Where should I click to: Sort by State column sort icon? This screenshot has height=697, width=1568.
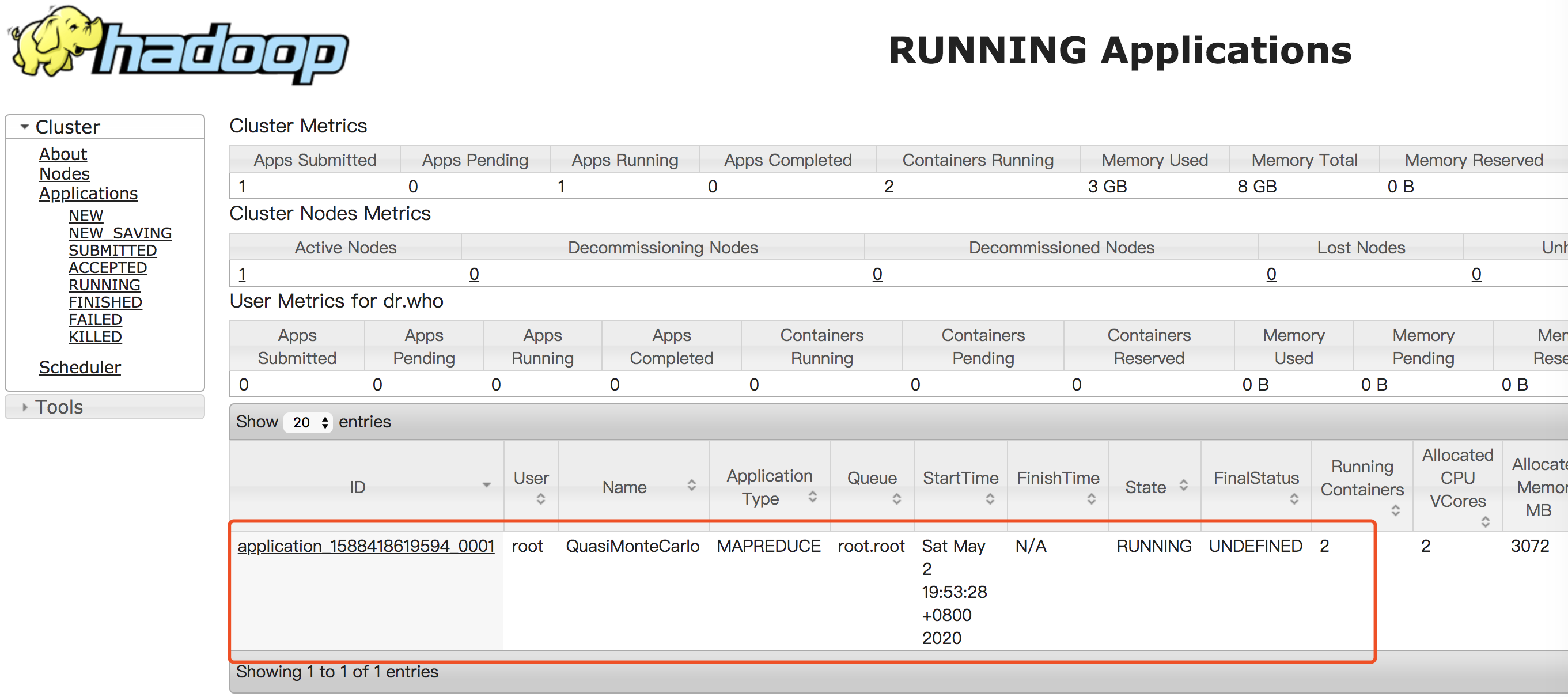[x=1183, y=485]
